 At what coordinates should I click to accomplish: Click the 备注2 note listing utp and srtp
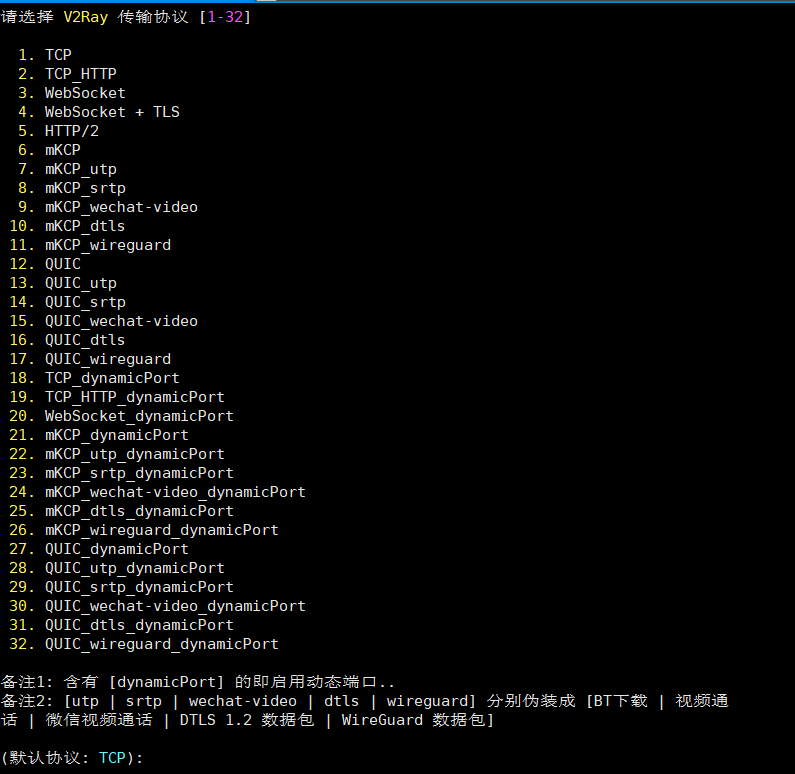click(365, 701)
